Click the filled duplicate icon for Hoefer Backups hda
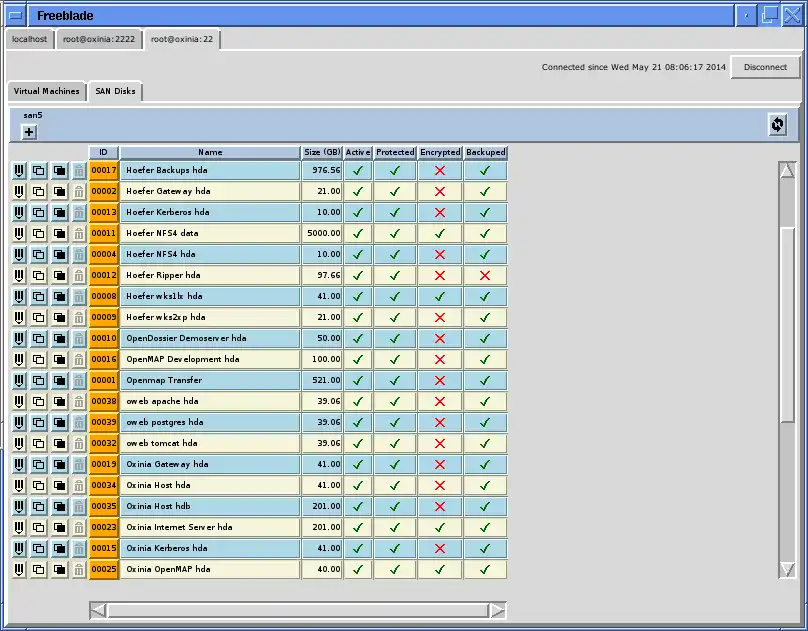 click(59, 170)
